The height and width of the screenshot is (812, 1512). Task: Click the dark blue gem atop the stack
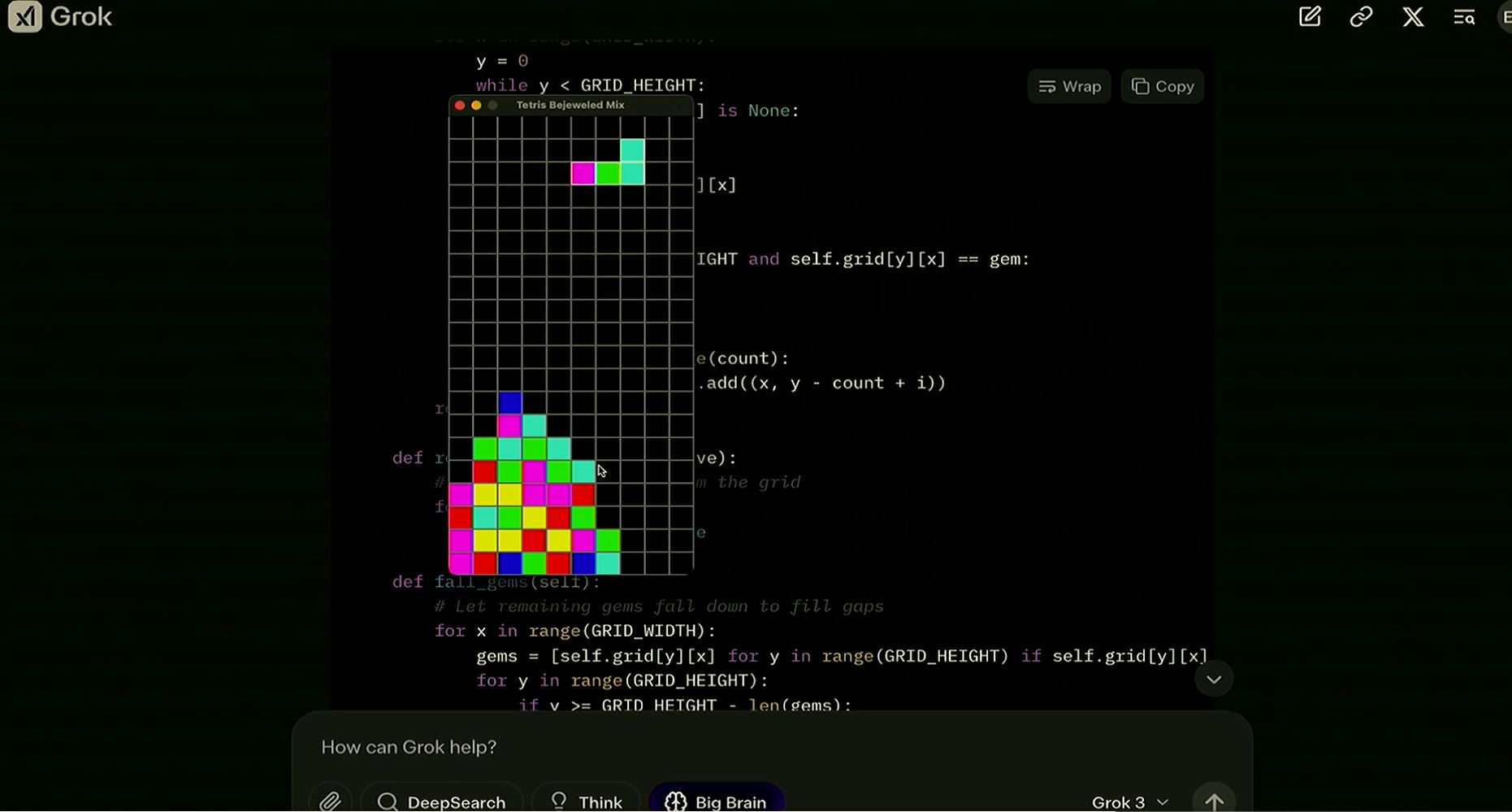(510, 402)
